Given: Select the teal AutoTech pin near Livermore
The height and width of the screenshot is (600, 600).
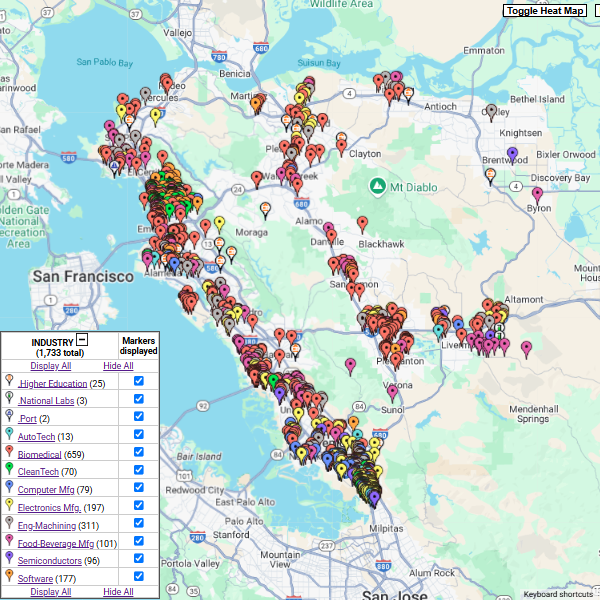Looking at the screenshot, I should (439, 331).
